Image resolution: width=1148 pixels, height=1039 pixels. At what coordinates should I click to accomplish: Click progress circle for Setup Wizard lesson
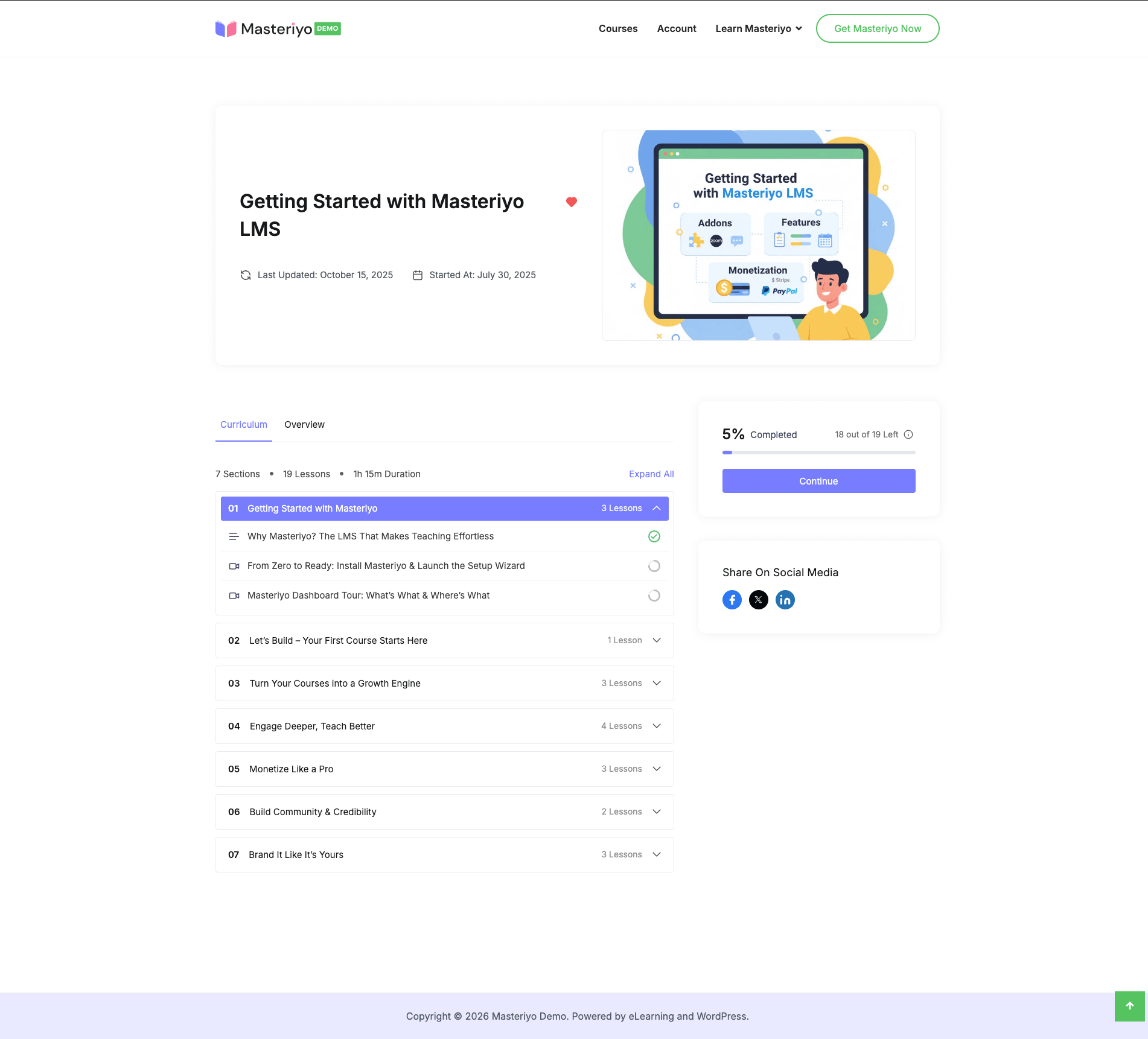pos(654,566)
